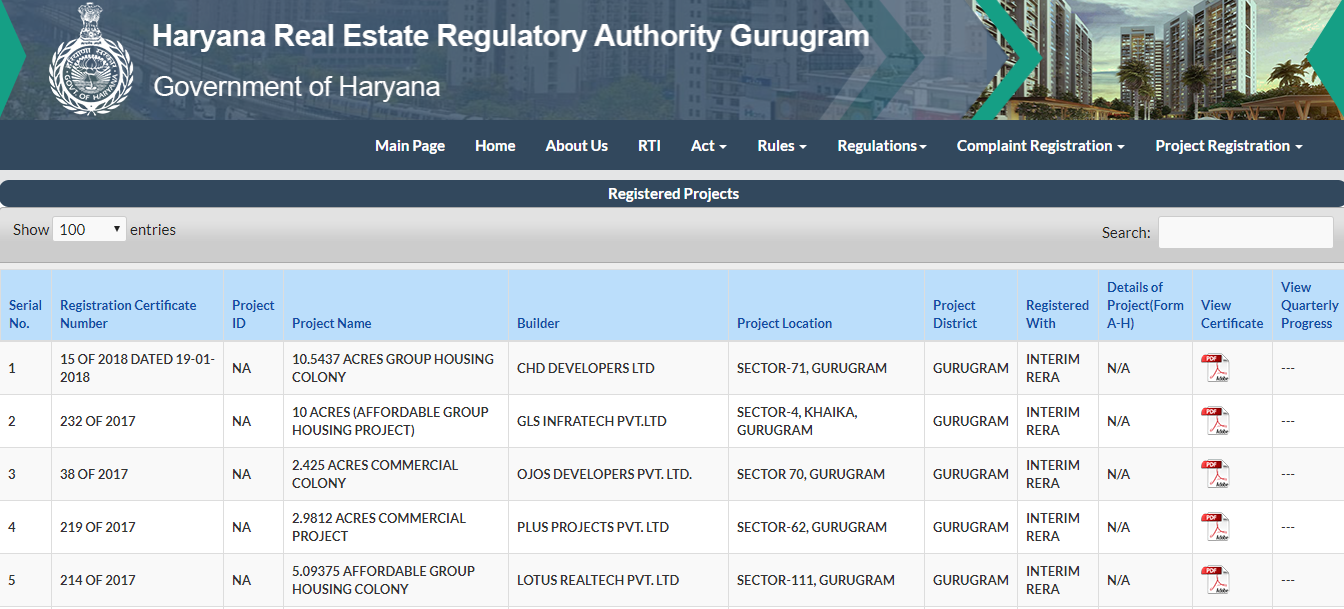Open PDF certificate for PLUS PROJECTS PVT. LTD
Screen dimensions: 1344x609
click(x=1218, y=526)
